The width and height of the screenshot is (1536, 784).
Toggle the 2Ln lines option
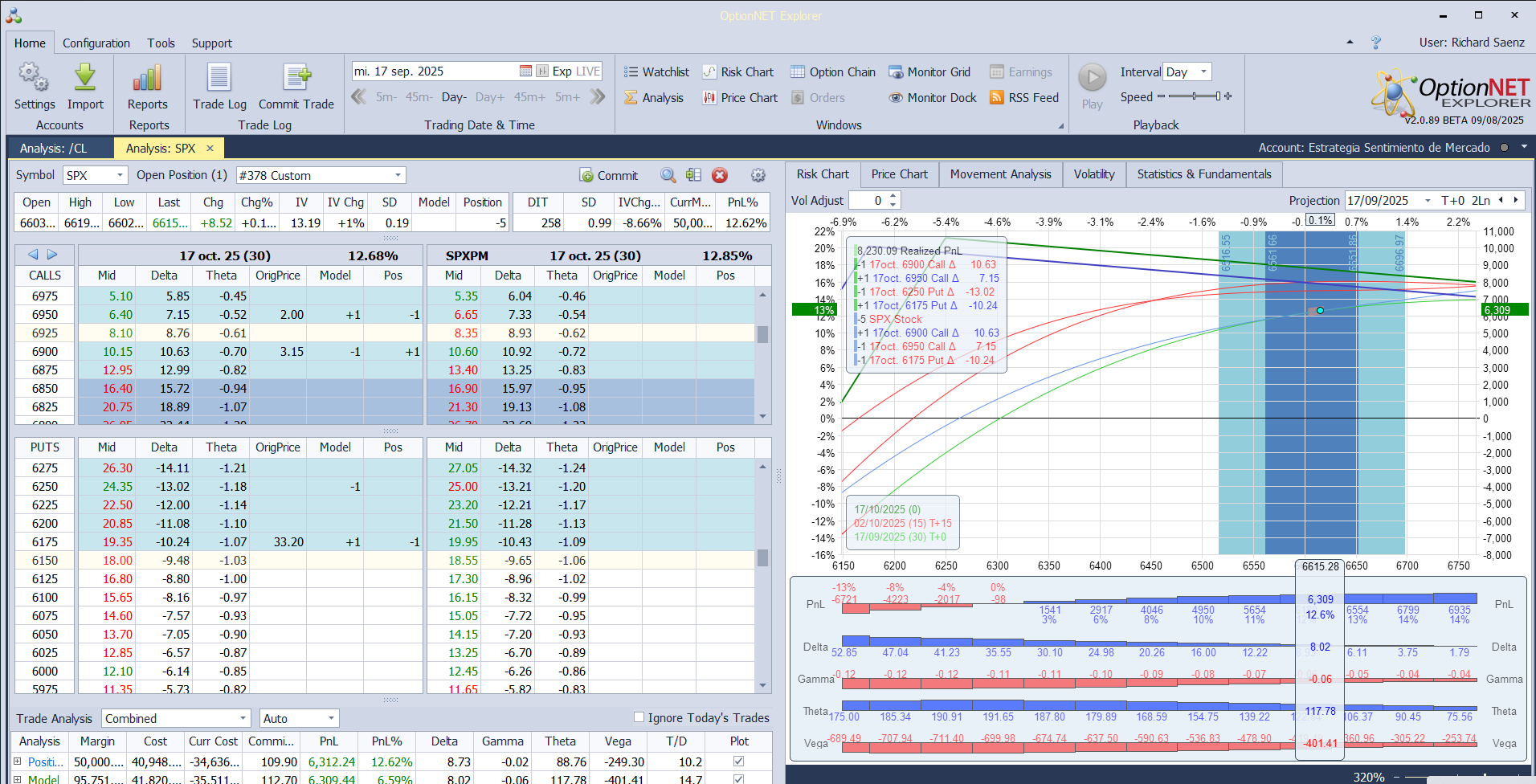click(x=1481, y=201)
